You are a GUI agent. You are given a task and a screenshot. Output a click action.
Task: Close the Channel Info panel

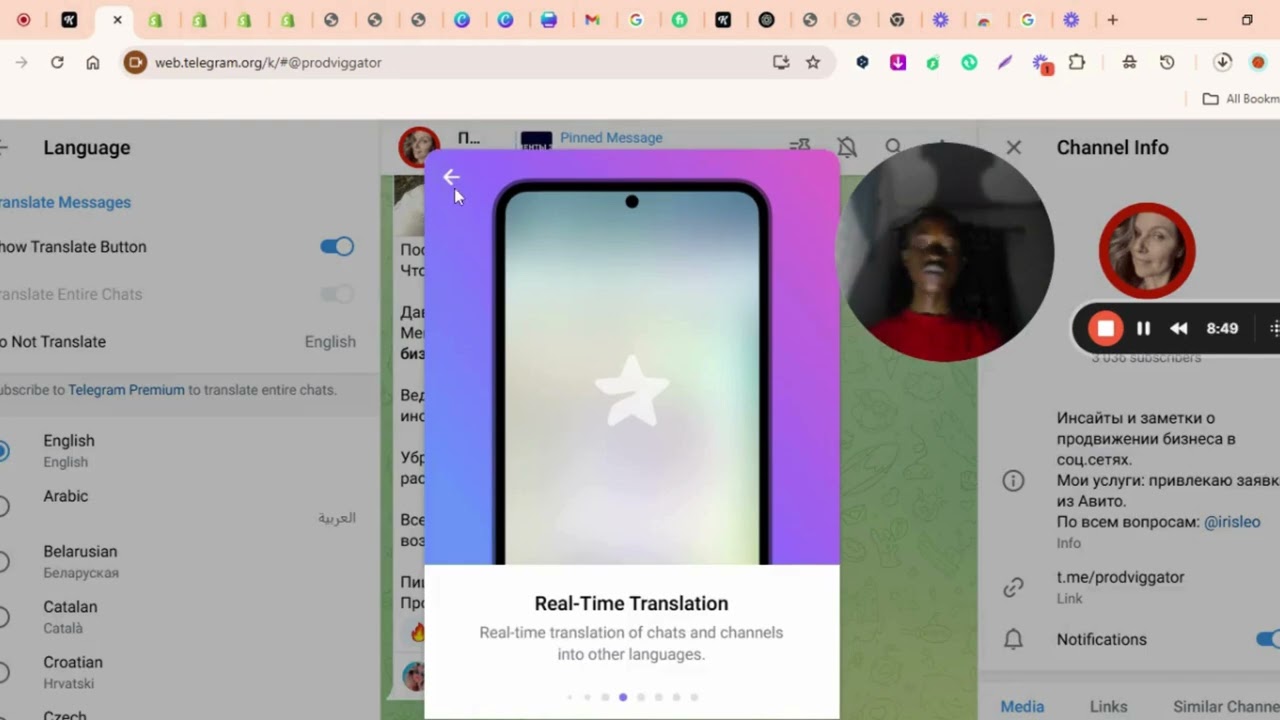(1013, 148)
